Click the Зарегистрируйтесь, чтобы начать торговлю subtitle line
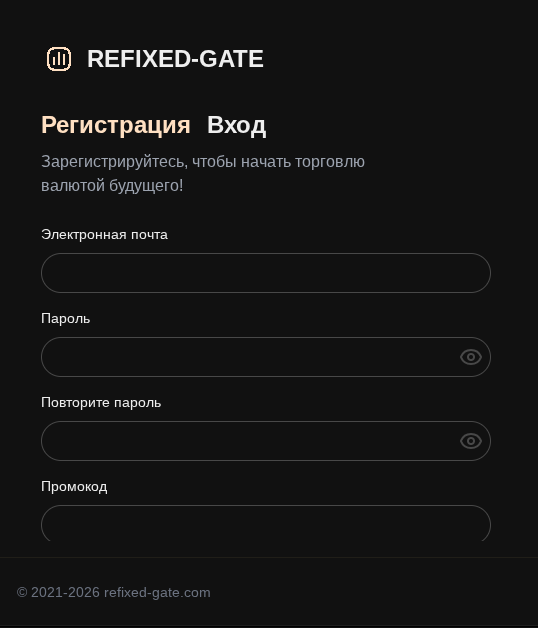 point(203,162)
